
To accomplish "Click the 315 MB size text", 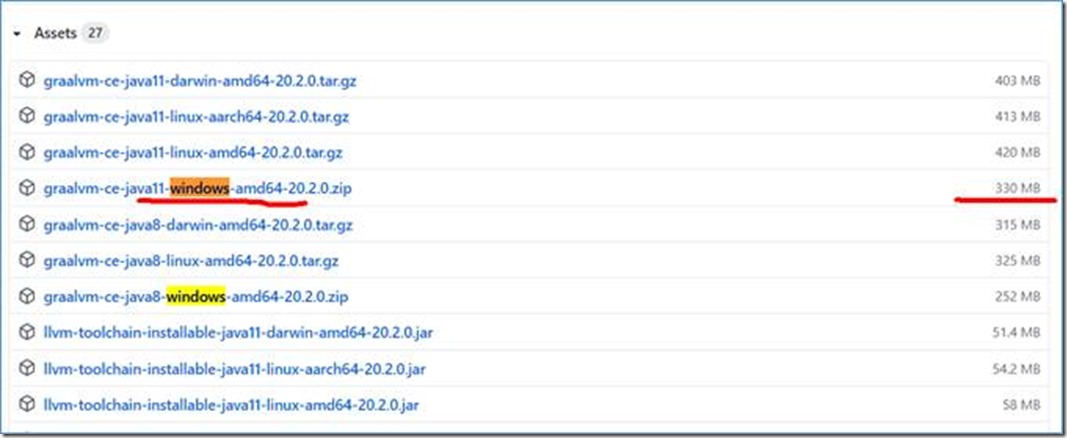I will (1017, 225).
